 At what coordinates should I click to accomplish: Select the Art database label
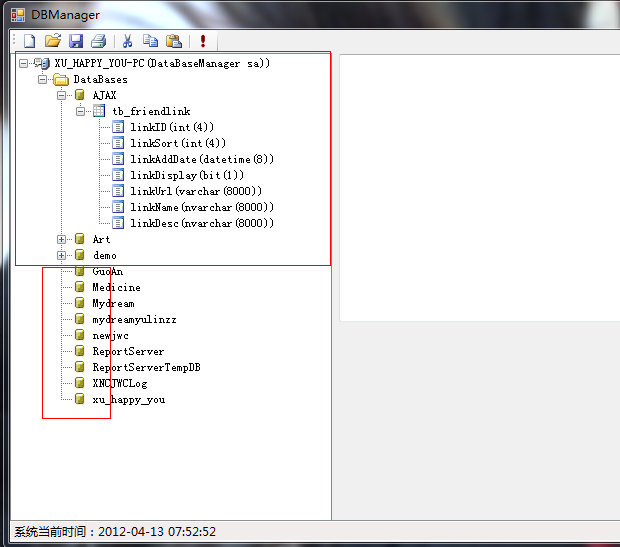pos(101,239)
